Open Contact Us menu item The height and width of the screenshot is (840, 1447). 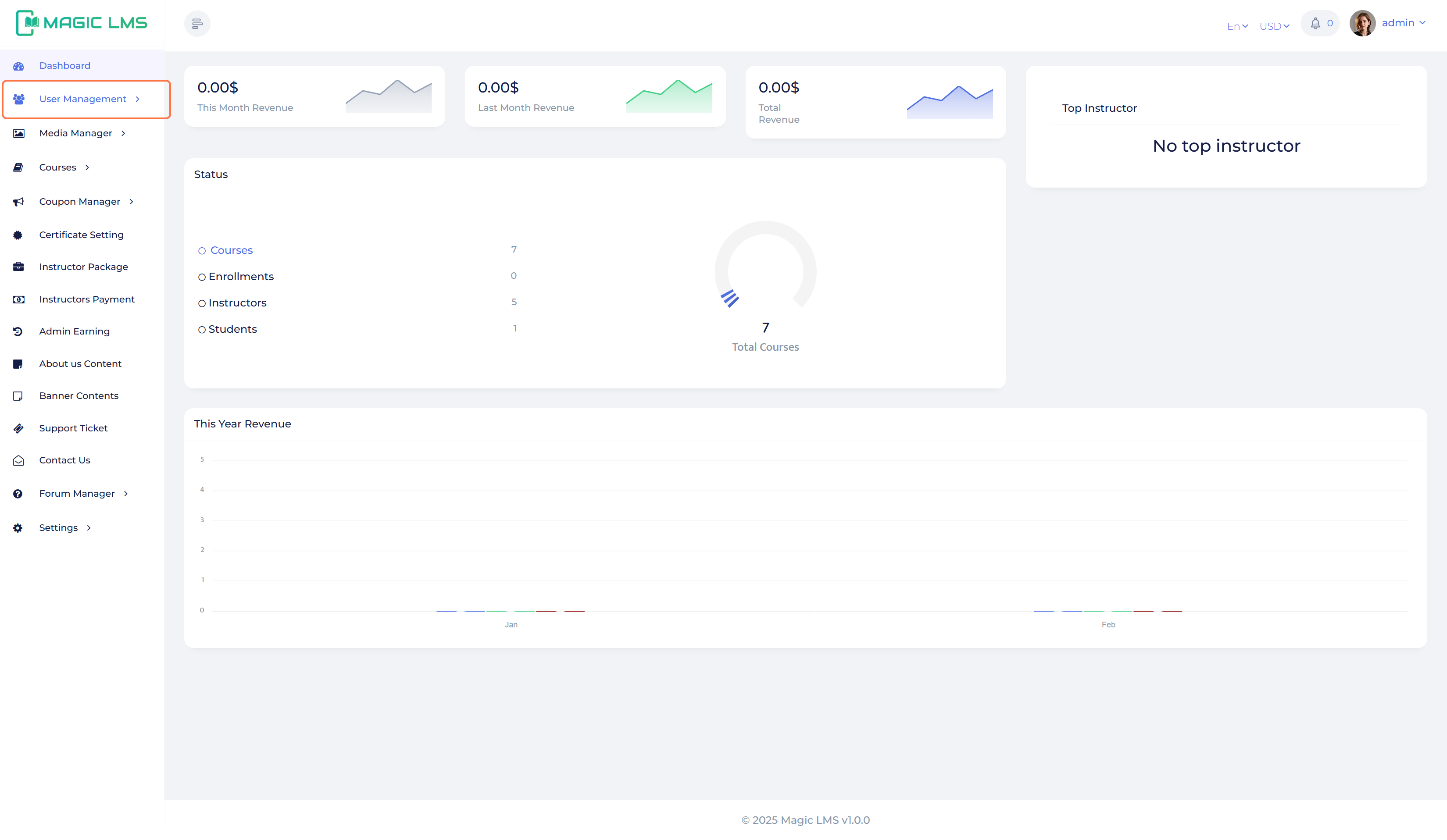coord(65,460)
